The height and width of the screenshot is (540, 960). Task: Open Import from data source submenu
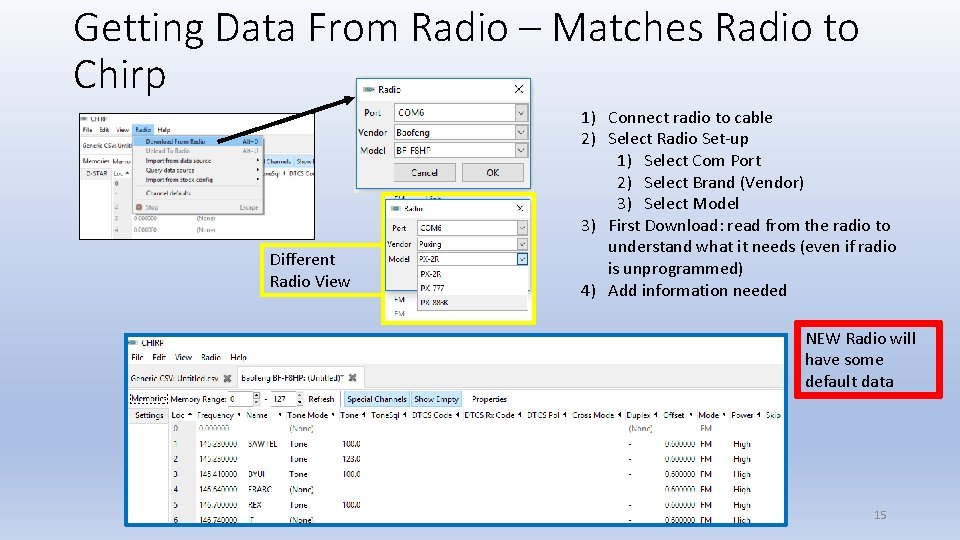(198, 160)
